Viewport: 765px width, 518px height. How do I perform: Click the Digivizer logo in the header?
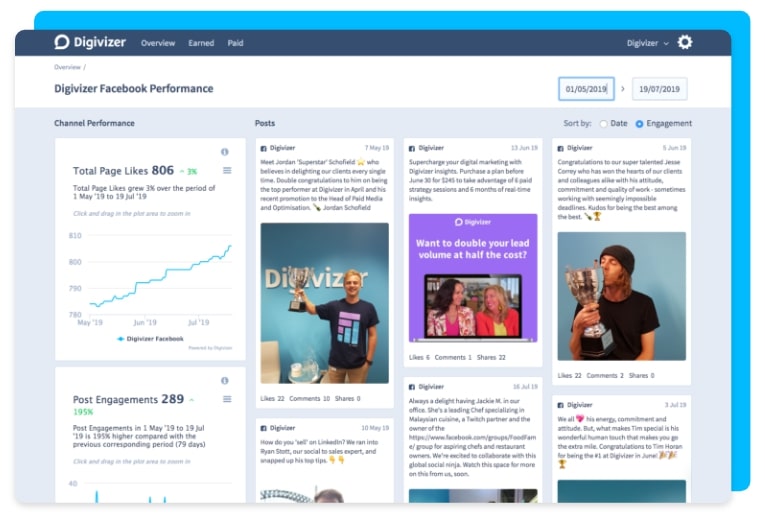[90, 42]
